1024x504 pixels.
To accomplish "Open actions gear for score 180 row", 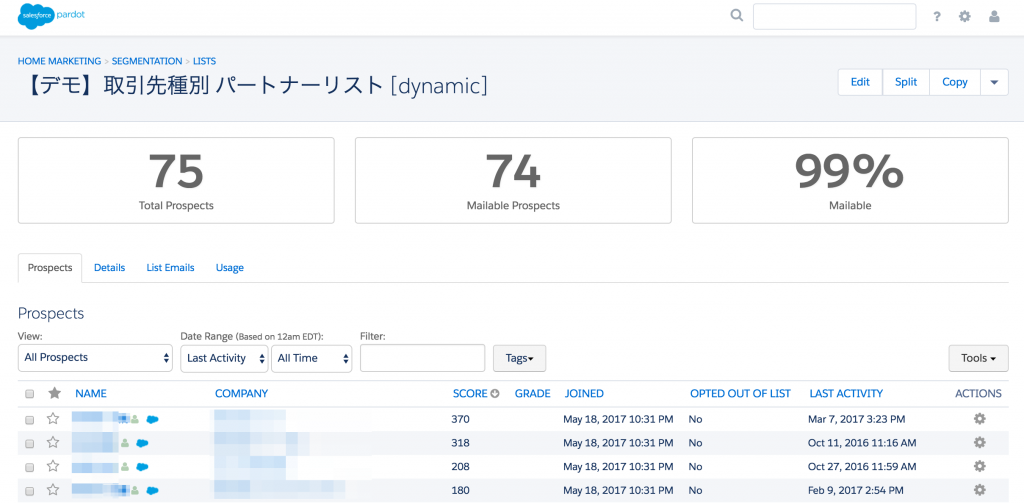I will pos(979,490).
